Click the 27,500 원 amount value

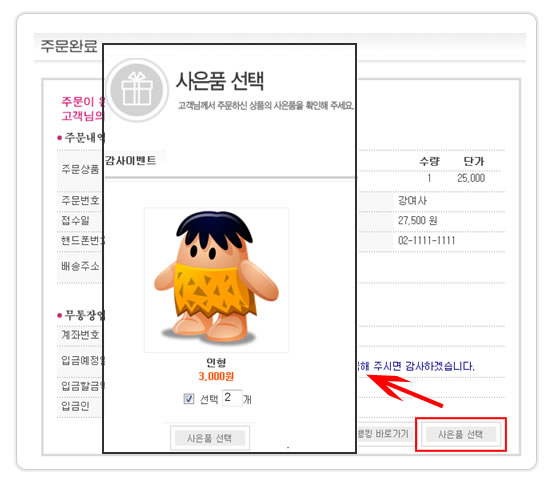click(x=418, y=221)
